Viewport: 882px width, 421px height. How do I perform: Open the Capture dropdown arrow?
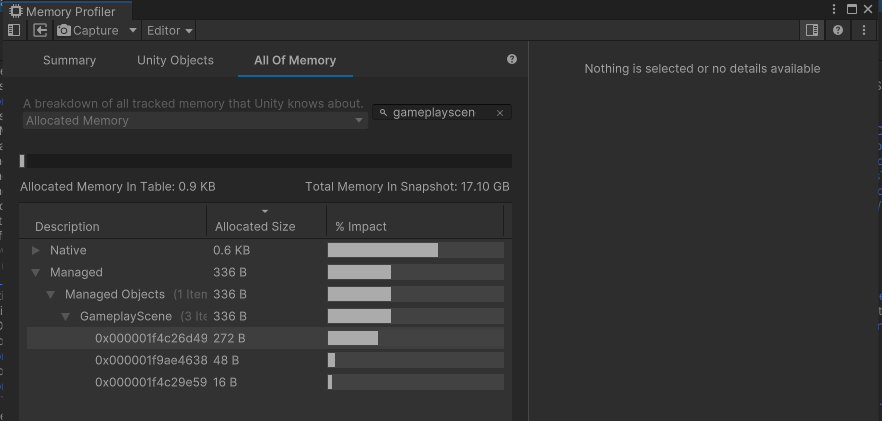point(132,30)
